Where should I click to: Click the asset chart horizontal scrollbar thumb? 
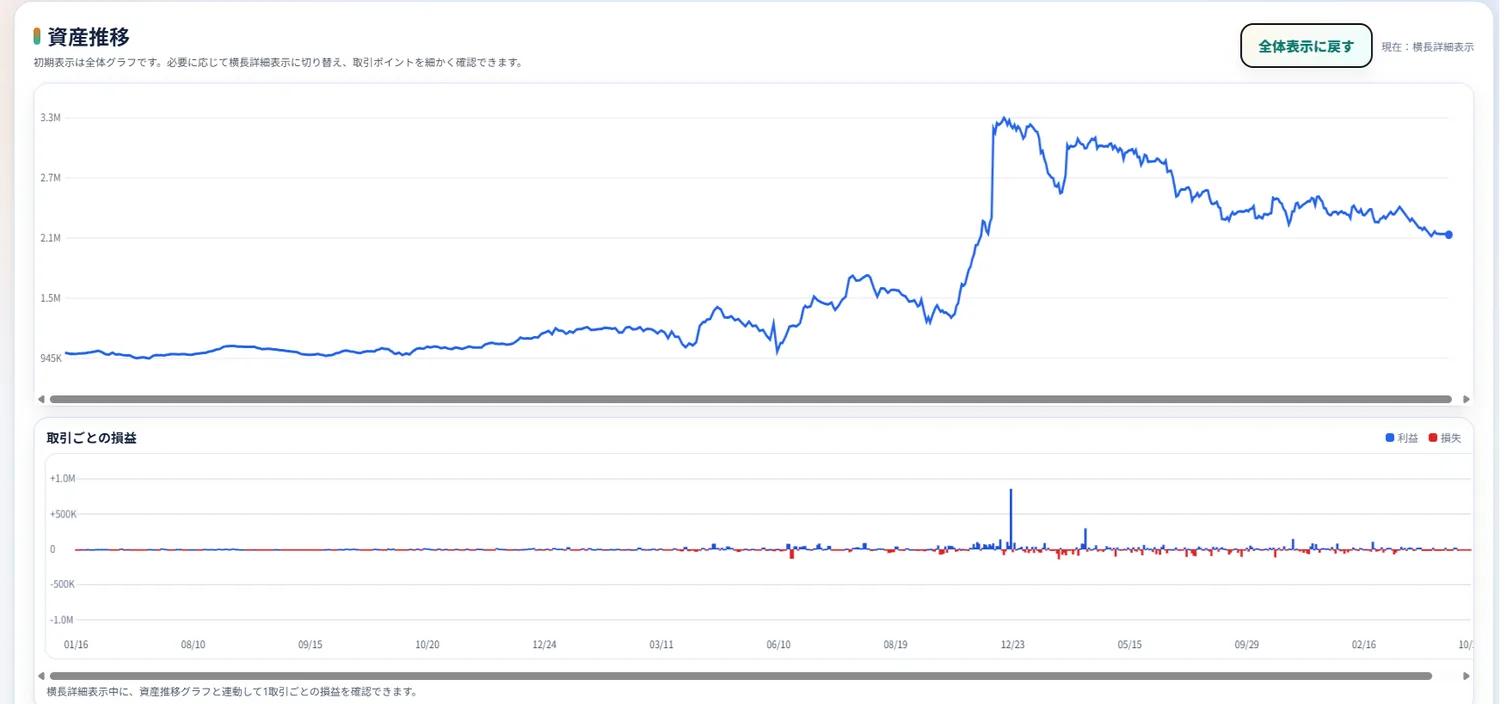click(x=750, y=399)
